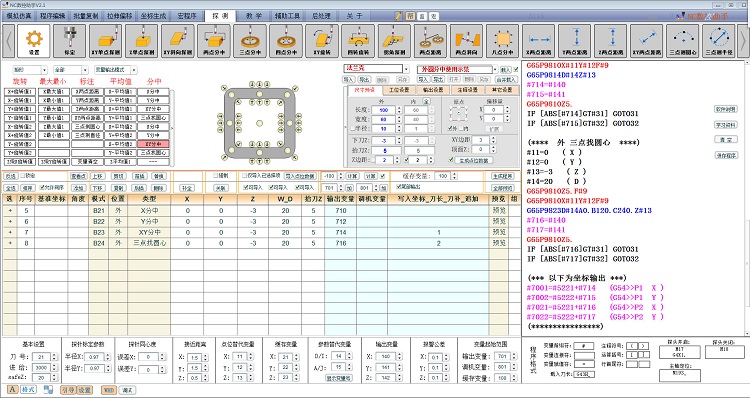Switch to the 批量复制 tab
Image resolution: width=750 pixels, height=398 pixels.
[86, 16]
